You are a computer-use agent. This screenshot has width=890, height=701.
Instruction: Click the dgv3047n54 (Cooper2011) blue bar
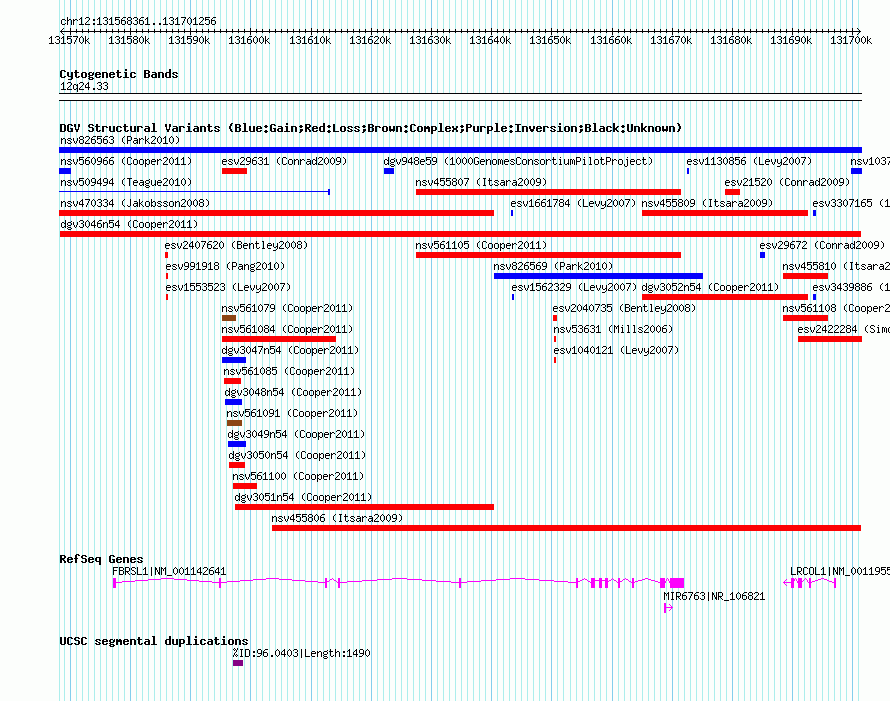(234, 360)
